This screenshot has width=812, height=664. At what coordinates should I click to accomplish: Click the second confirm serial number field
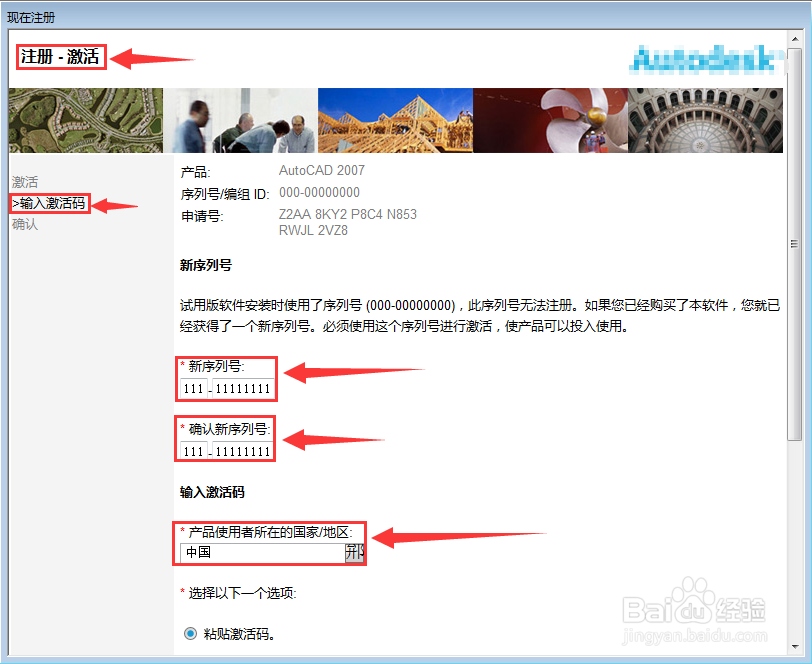point(242,451)
